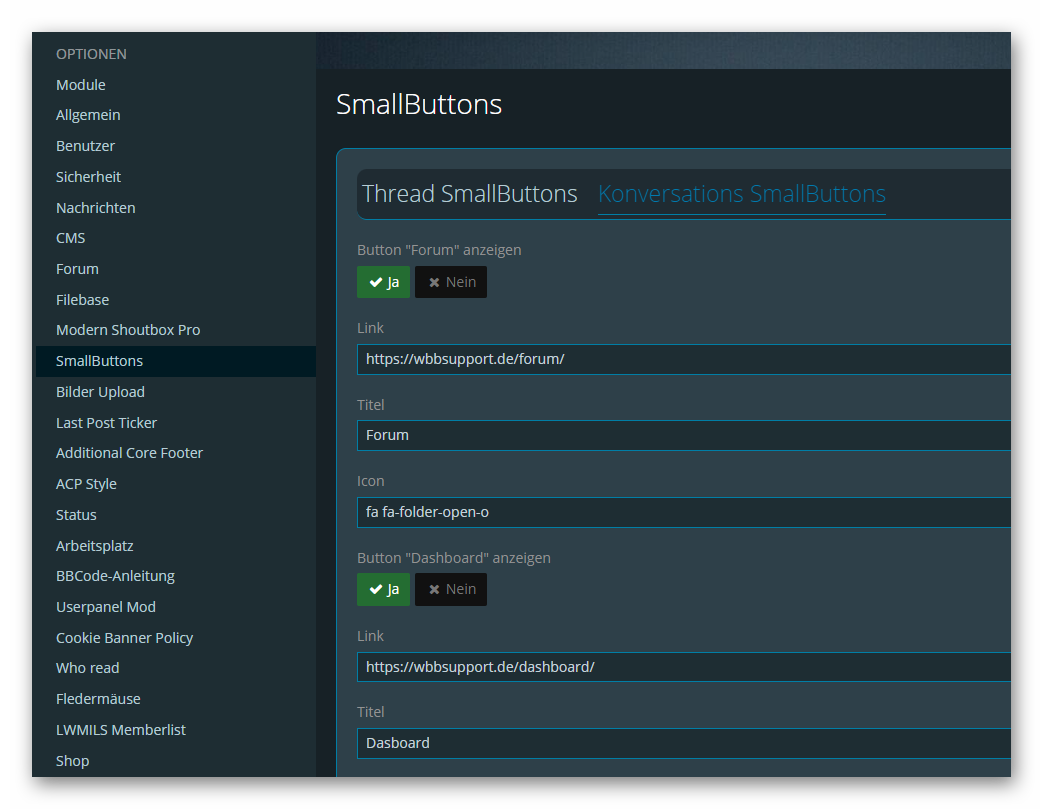
Task: Open the Sicherheit settings section
Action: 88,177
